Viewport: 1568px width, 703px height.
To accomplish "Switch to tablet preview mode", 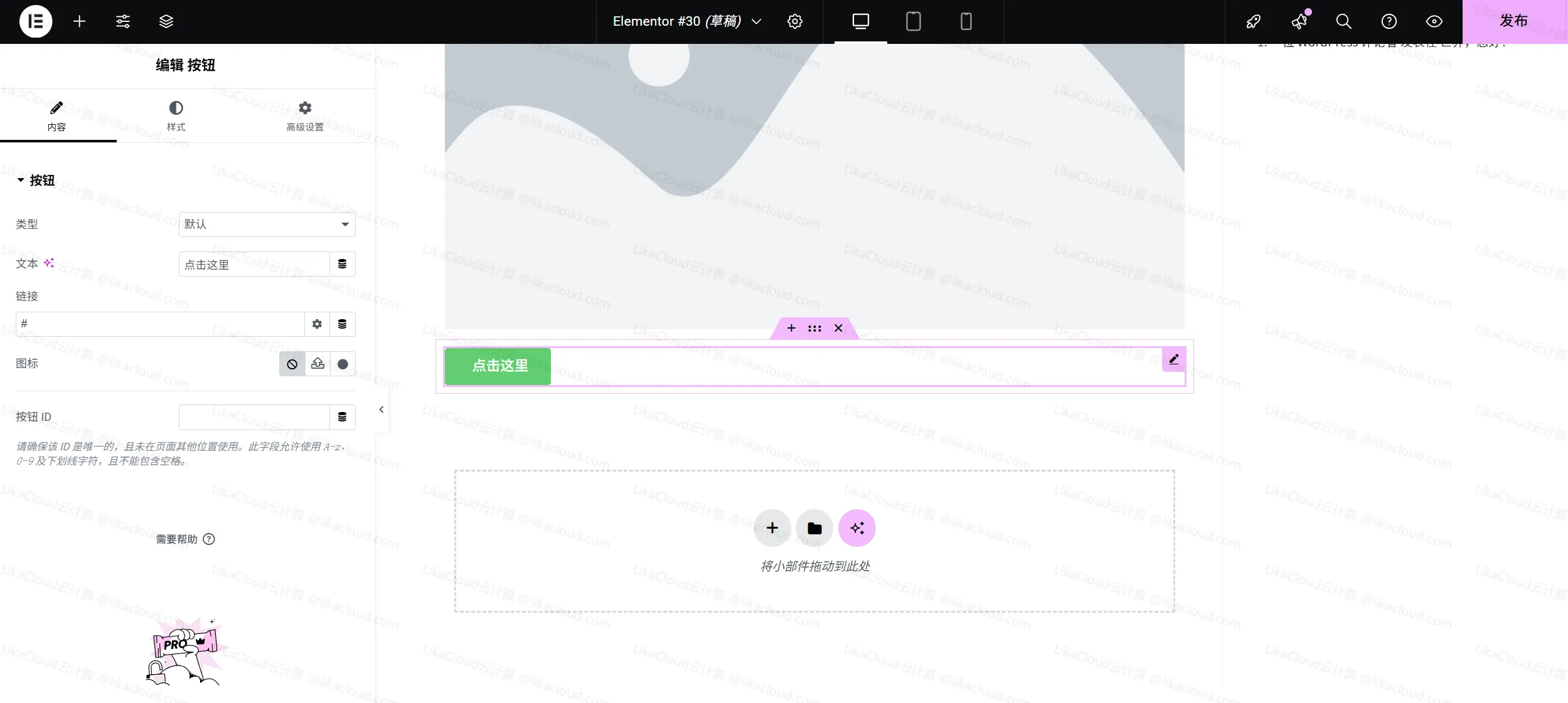I will click(912, 21).
